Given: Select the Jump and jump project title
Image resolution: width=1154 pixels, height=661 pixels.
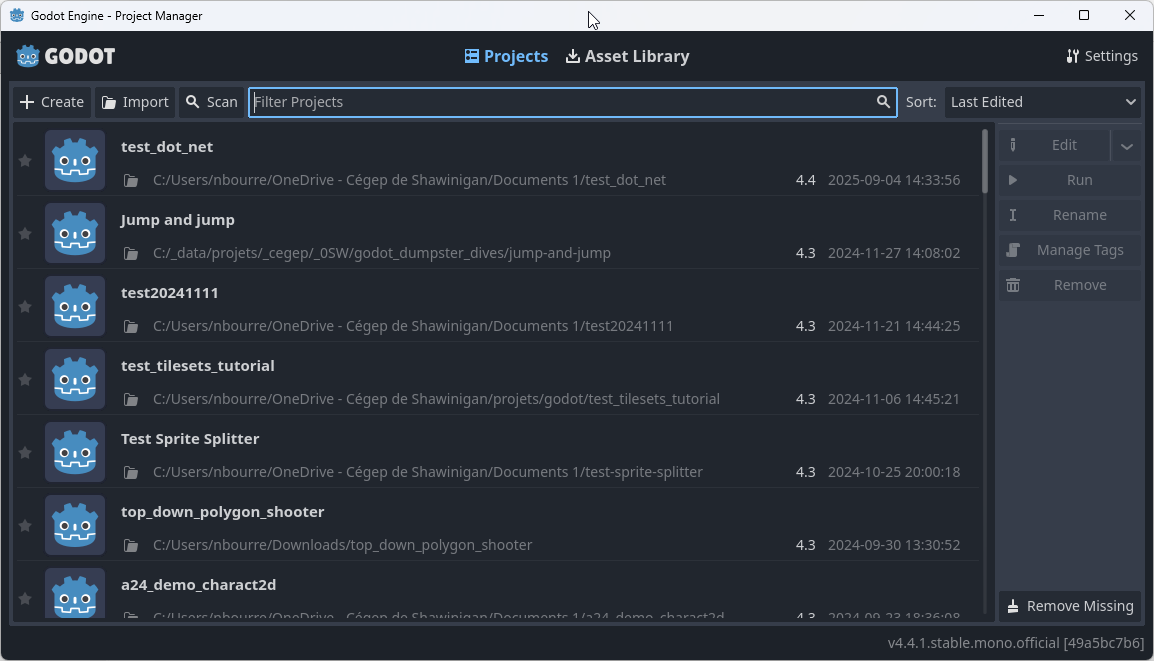Looking at the screenshot, I should [177, 219].
